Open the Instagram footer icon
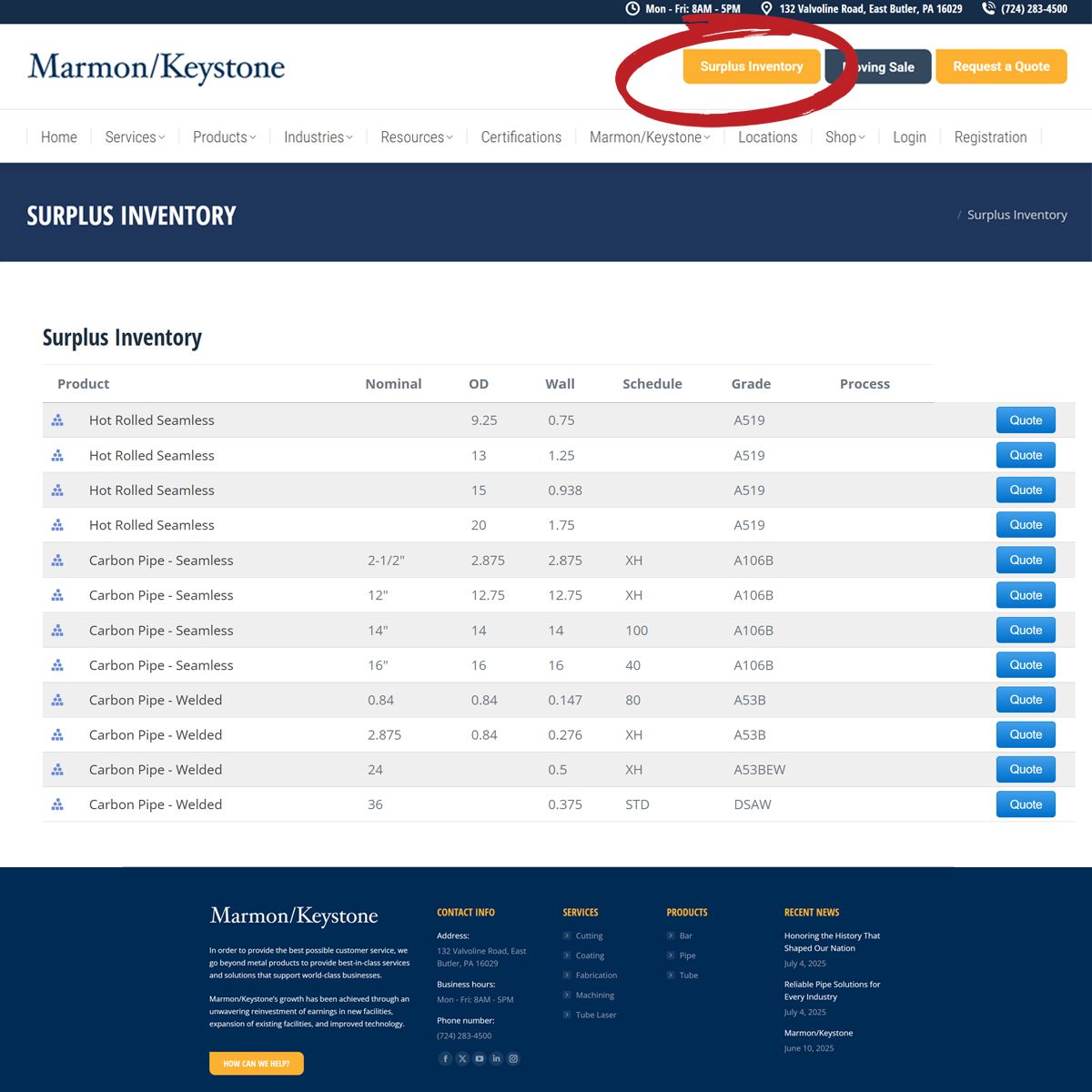 click(513, 1058)
